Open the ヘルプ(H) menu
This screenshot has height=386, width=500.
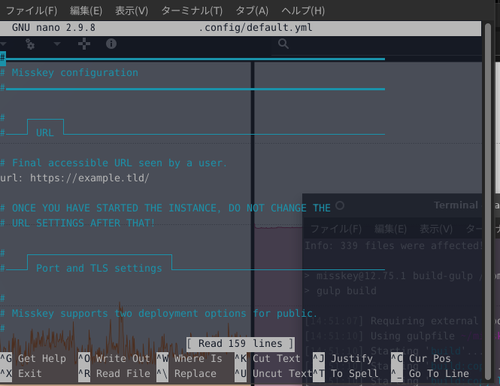(303, 11)
